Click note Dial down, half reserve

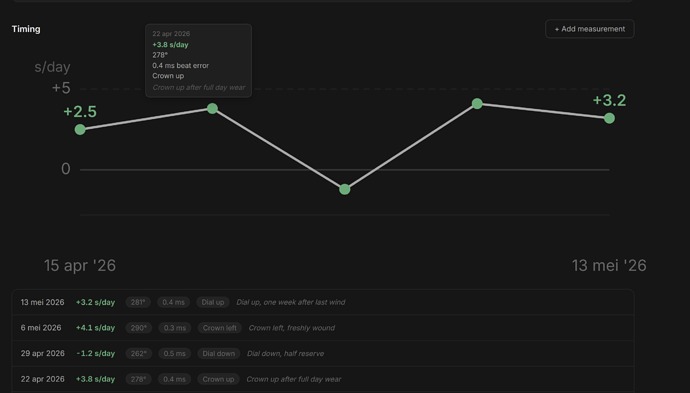click(286, 353)
